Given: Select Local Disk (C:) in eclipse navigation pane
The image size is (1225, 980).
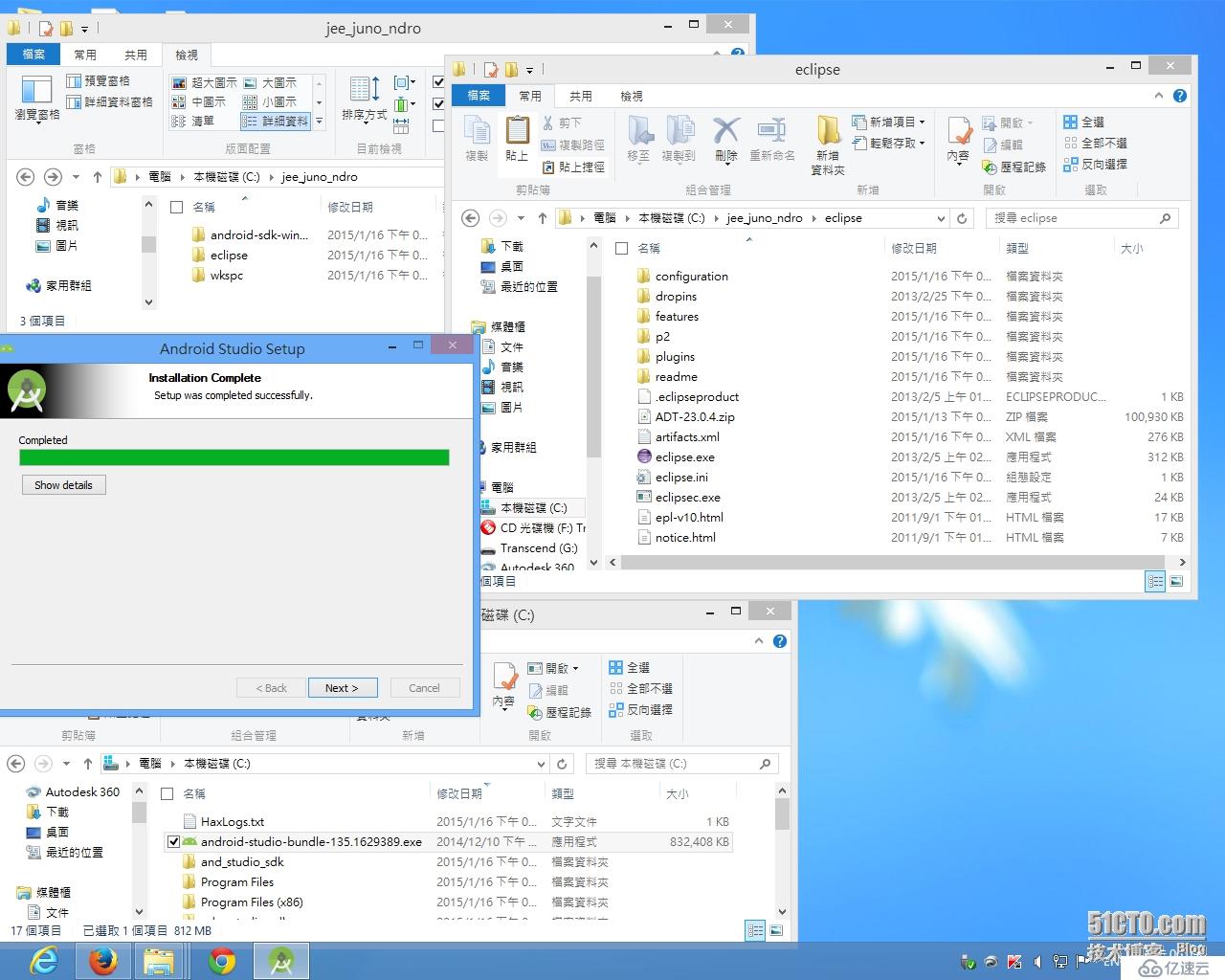Looking at the screenshot, I should [533, 507].
